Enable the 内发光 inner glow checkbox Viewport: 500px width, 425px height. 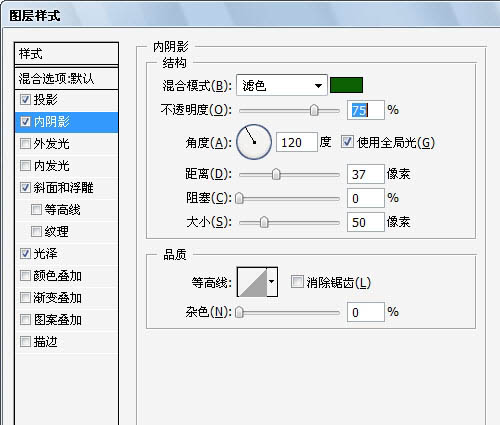coord(25,166)
